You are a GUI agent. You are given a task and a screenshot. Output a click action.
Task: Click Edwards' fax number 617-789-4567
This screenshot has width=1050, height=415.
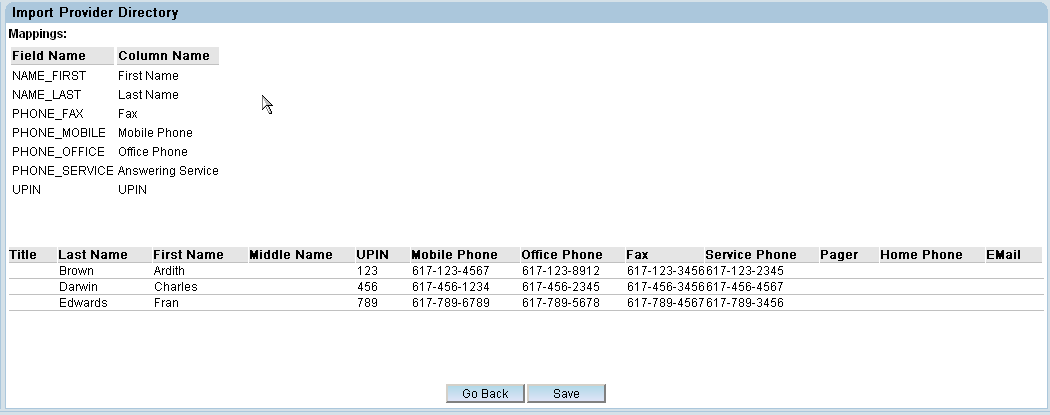pos(666,303)
